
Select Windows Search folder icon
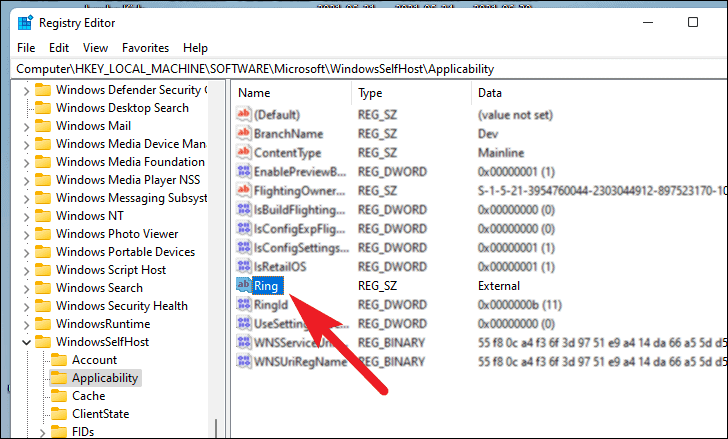(43, 288)
